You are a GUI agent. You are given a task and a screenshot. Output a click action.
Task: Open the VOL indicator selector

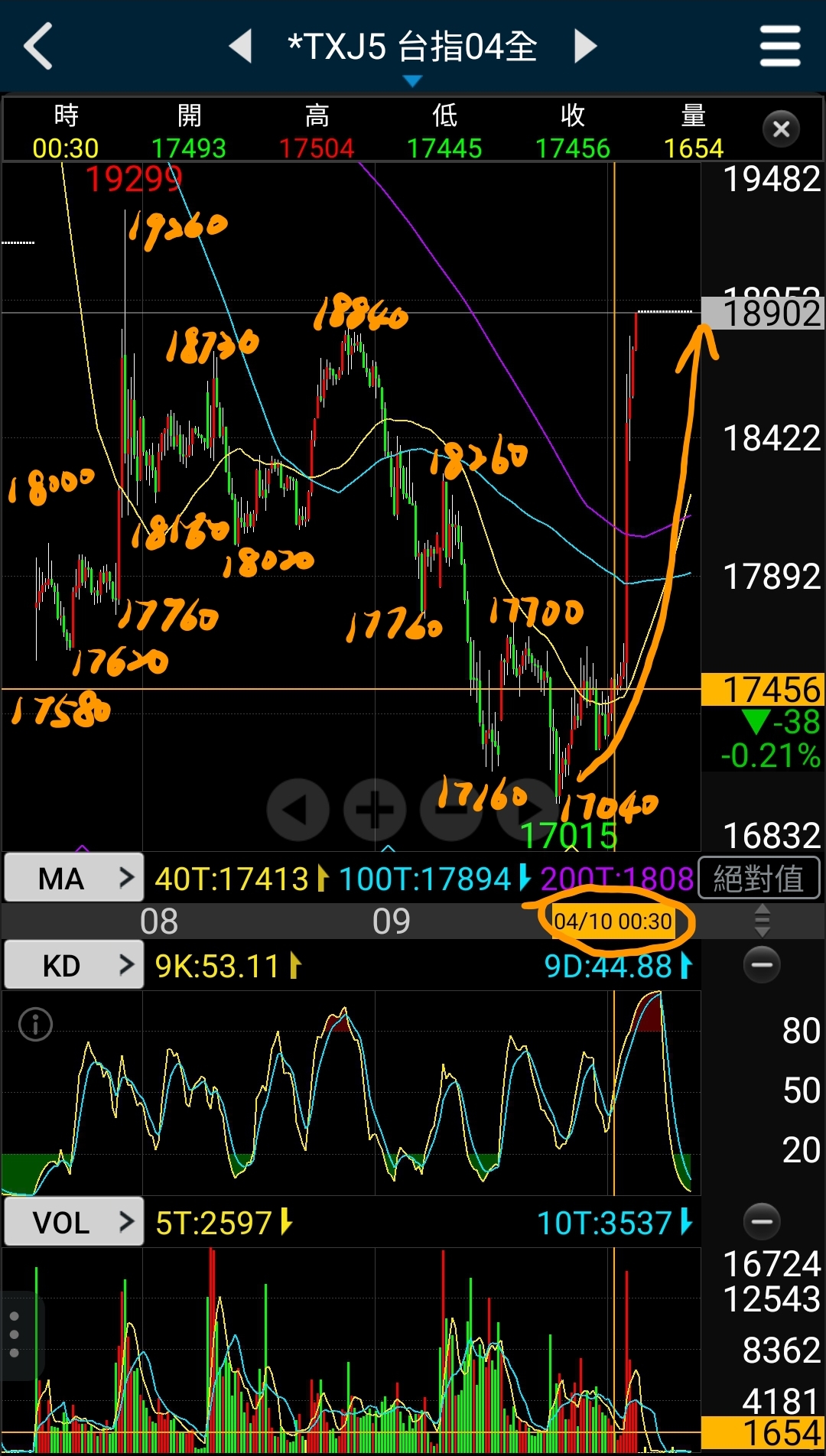73,1222
